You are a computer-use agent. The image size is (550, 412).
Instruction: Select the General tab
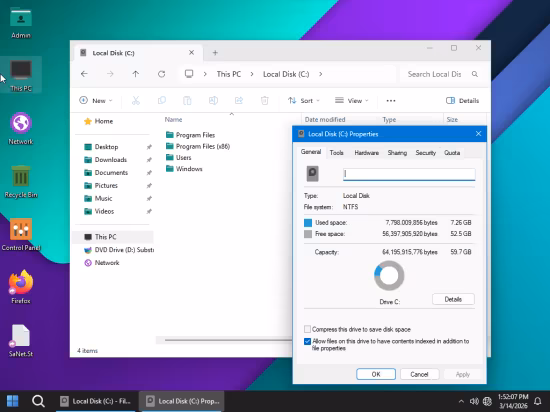click(311, 152)
